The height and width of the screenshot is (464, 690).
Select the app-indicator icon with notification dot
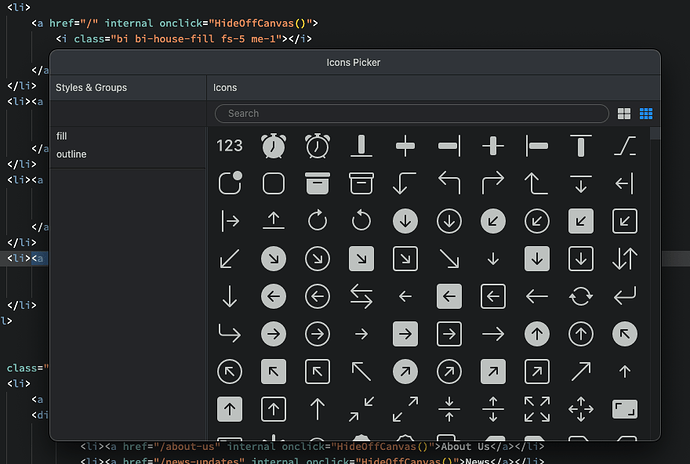coord(230,183)
